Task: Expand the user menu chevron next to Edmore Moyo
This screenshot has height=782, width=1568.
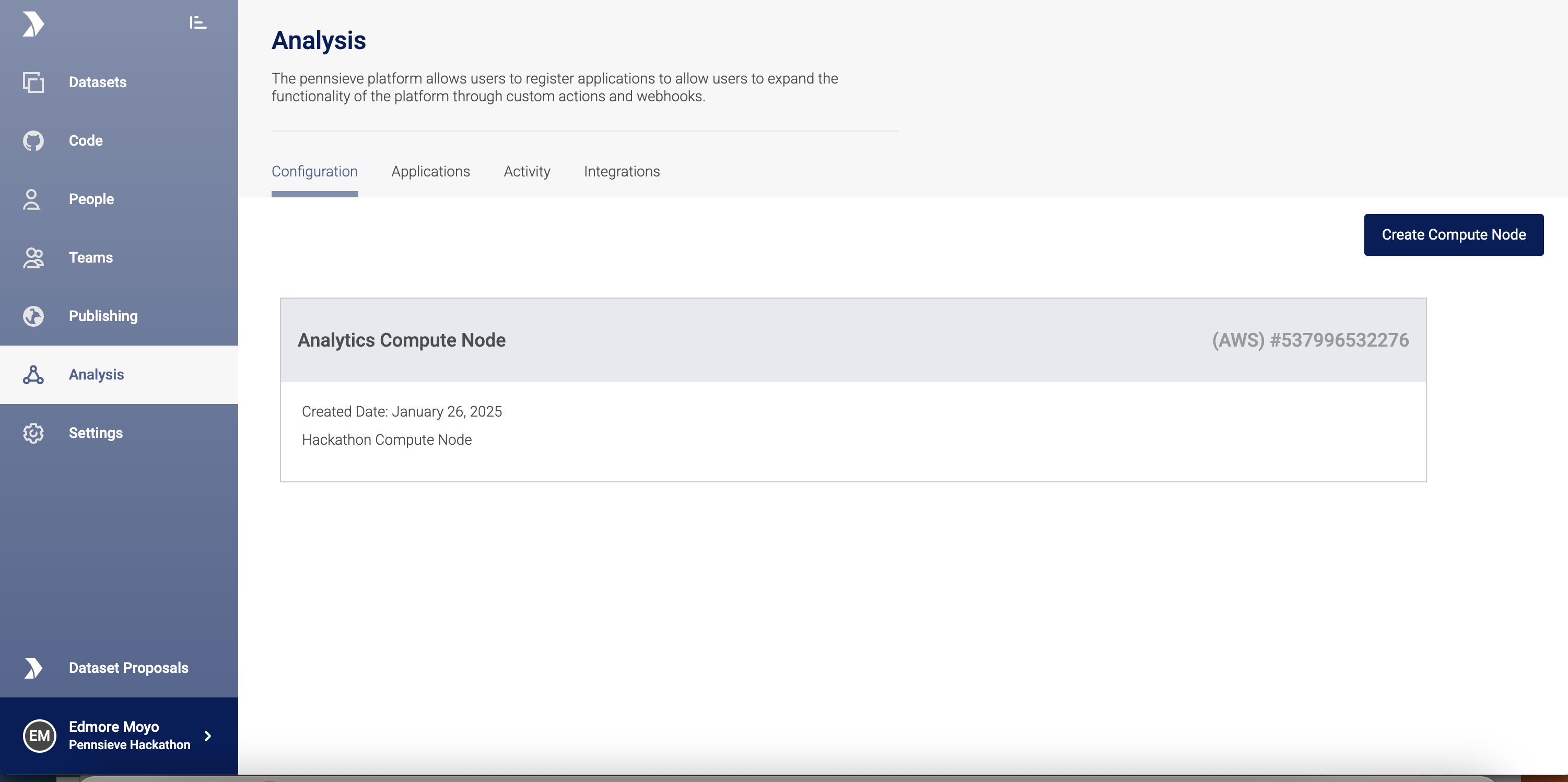Action: (x=208, y=736)
